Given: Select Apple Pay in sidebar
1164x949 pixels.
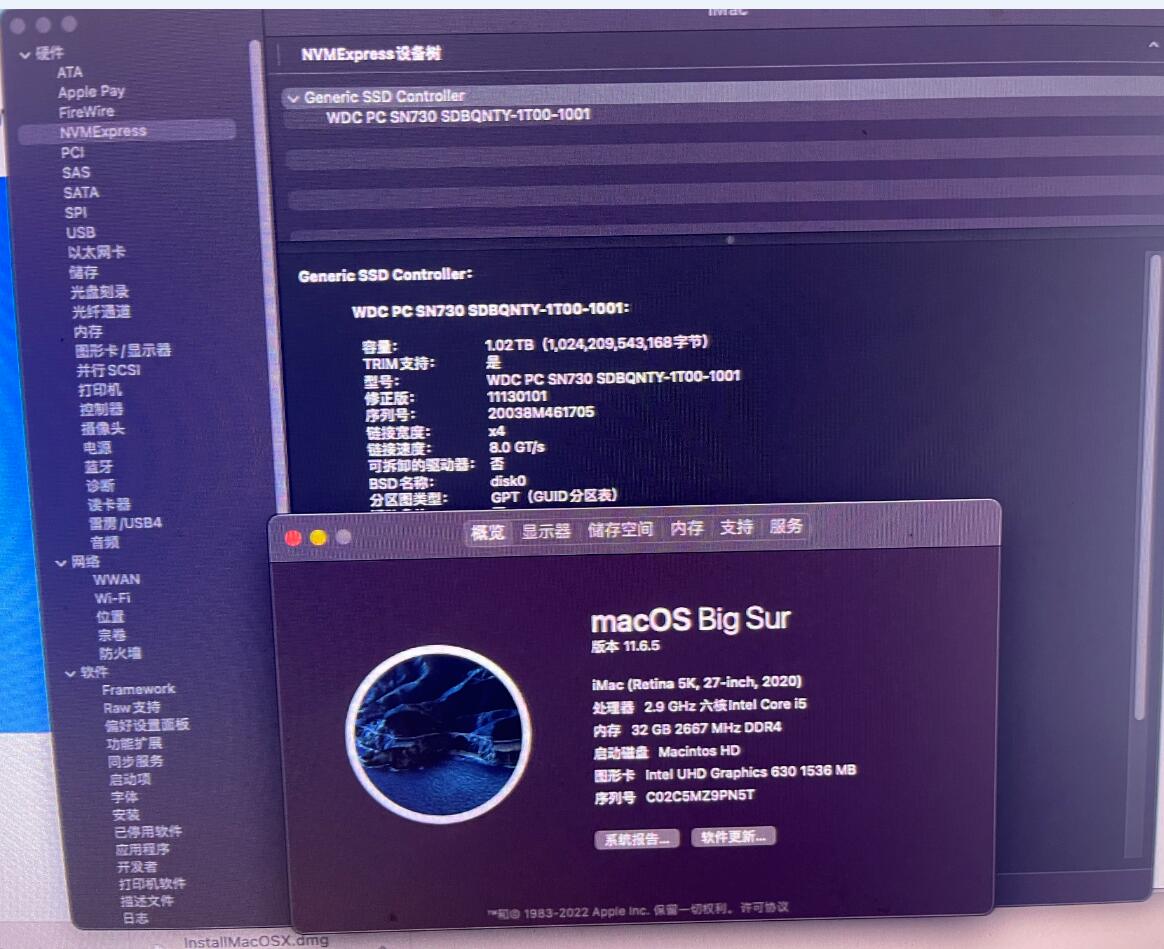Looking at the screenshot, I should pos(91,91).
